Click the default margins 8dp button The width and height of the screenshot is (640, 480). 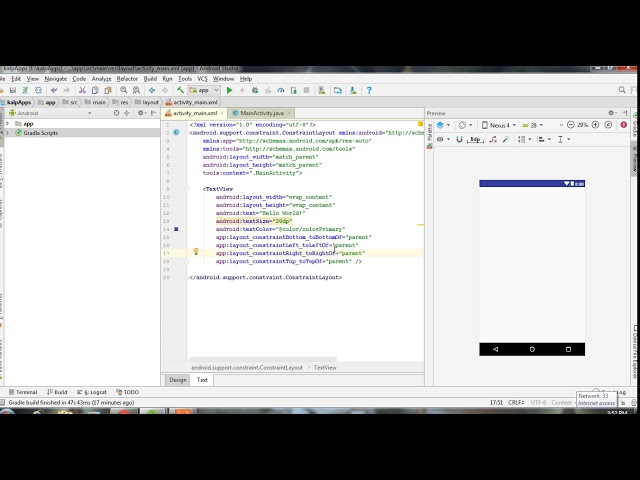tap(475, 139)
